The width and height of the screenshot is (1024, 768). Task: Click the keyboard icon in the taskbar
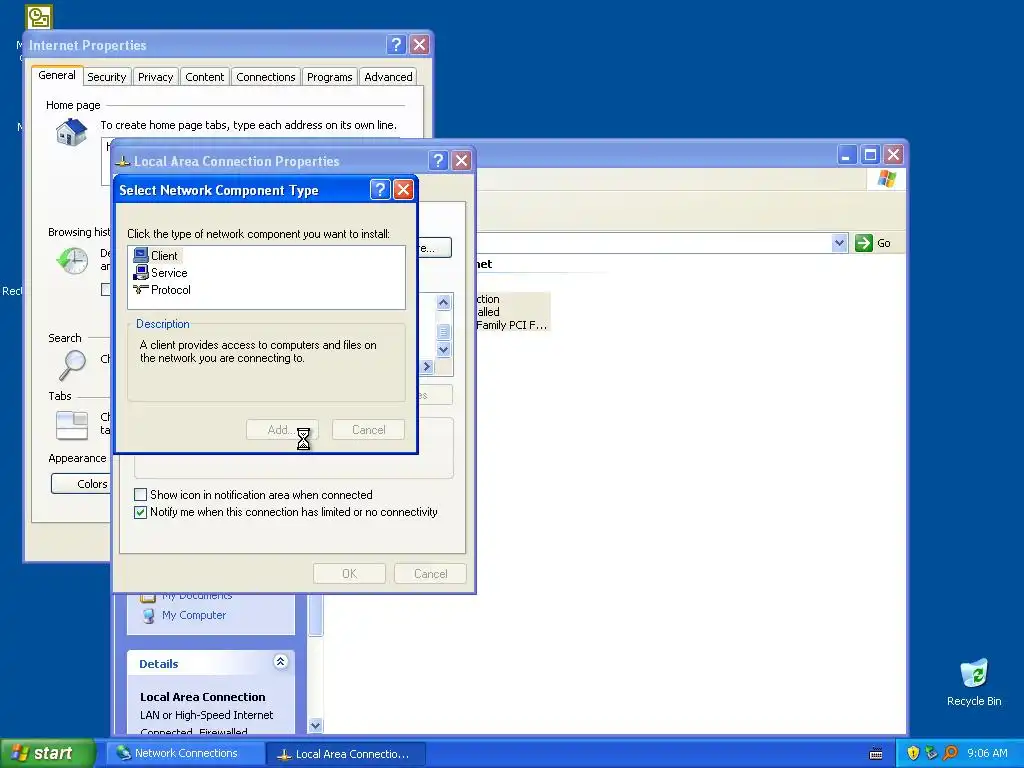(876, 754)
